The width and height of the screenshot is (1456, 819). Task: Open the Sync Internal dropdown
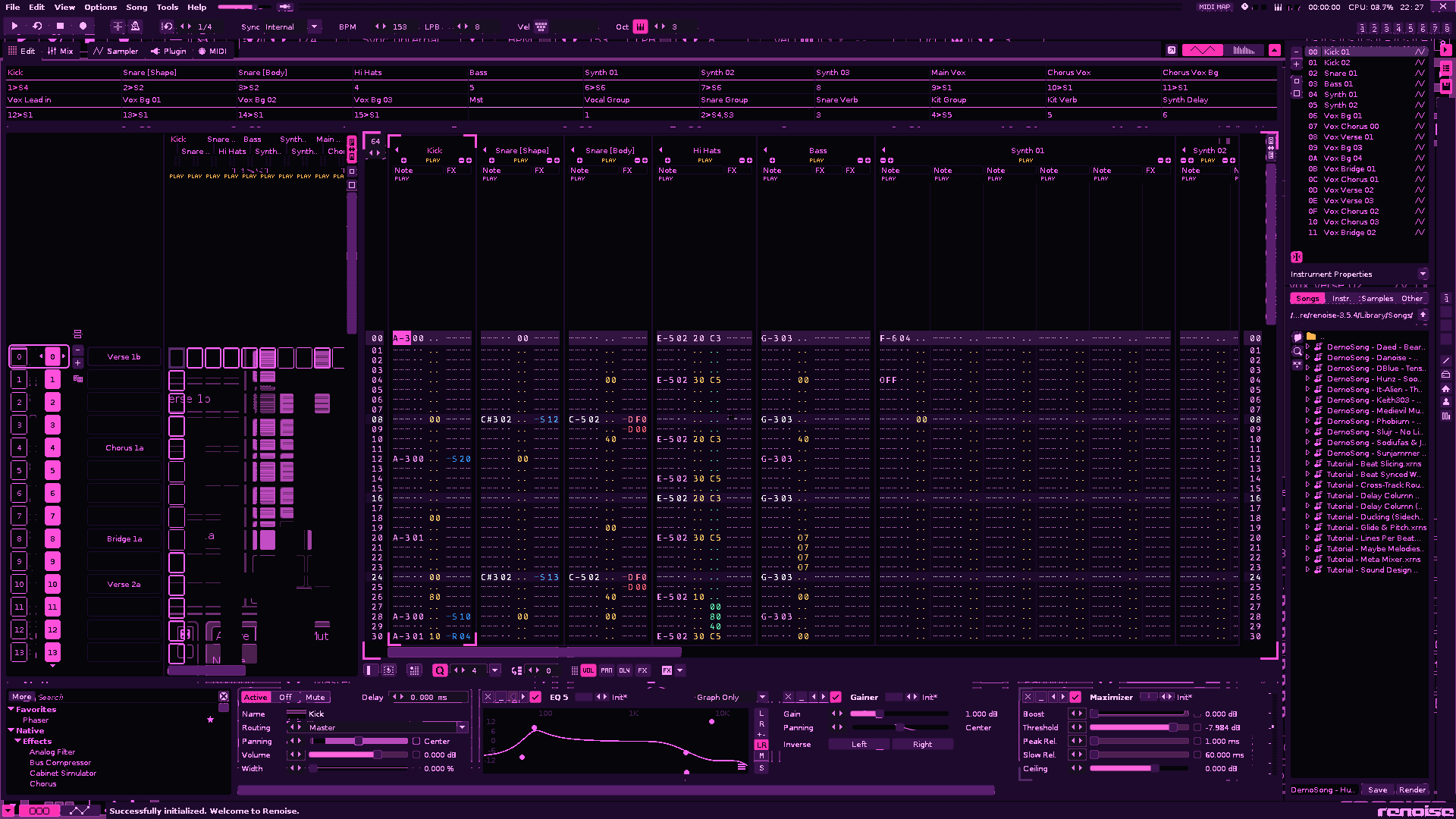(314, 27)
